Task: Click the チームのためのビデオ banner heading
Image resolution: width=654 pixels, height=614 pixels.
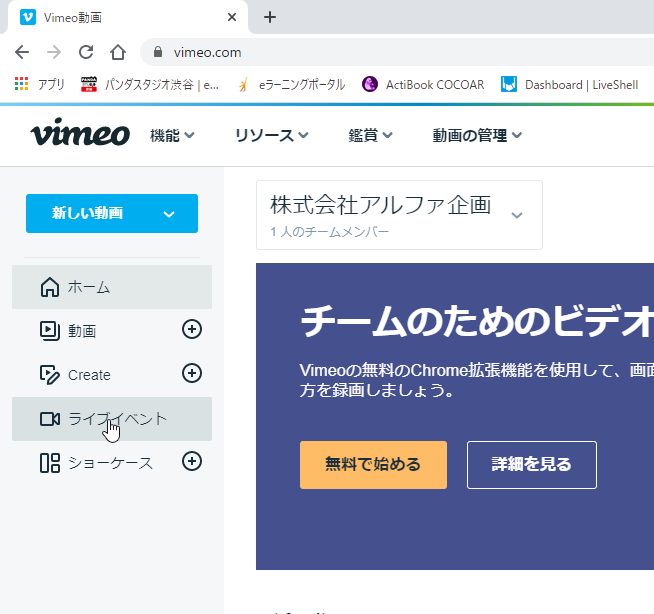Action: 477,321
